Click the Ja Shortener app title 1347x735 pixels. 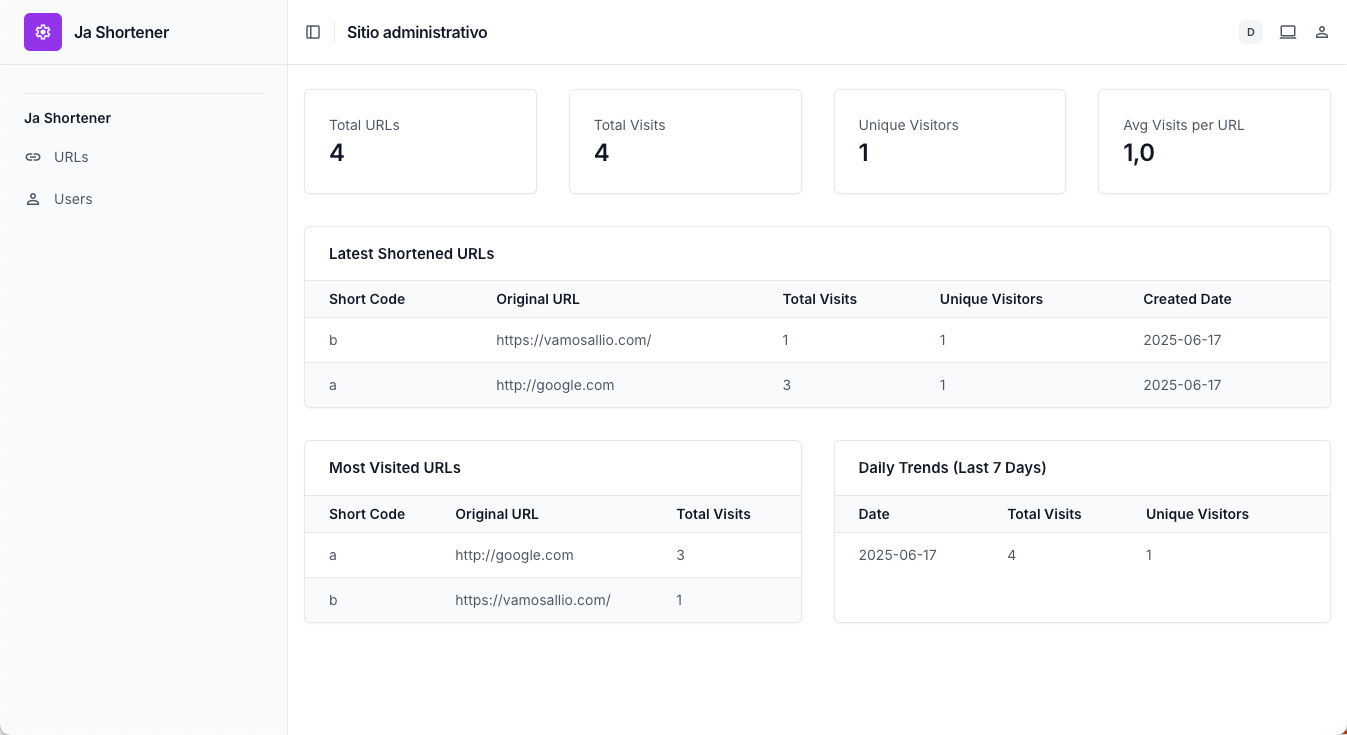(x=121, y=31)
